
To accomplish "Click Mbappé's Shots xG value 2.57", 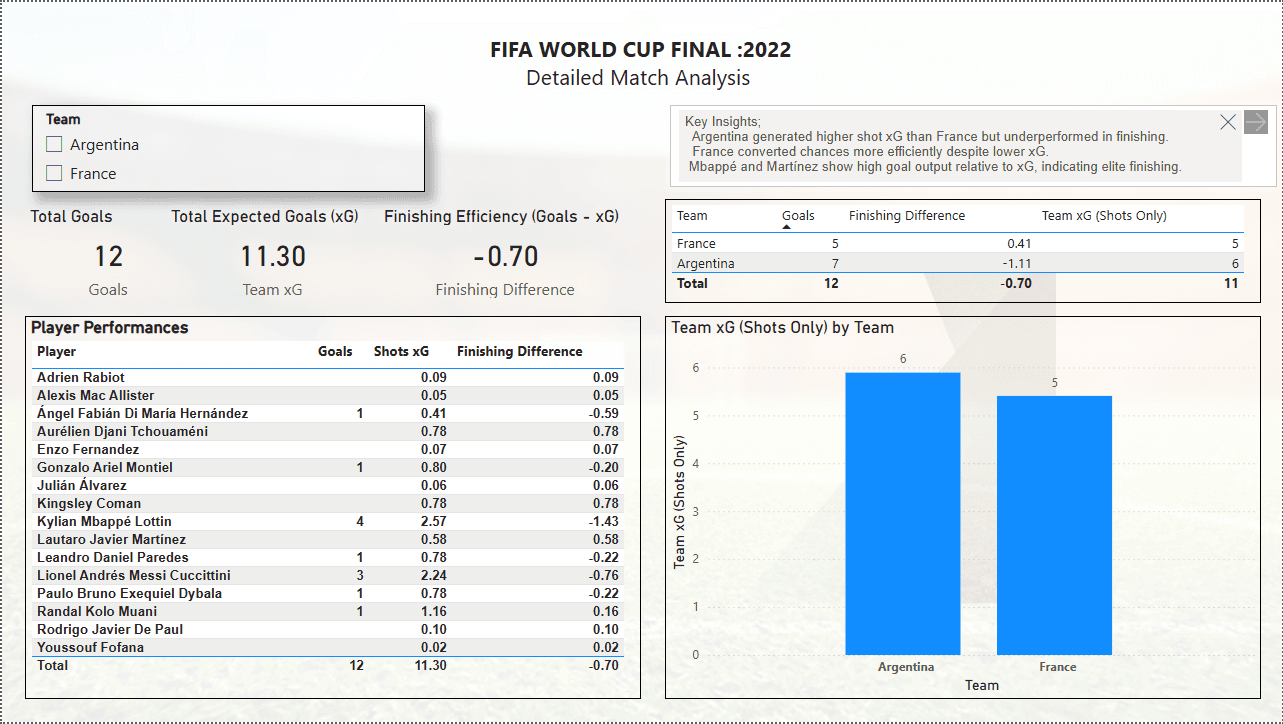I will [x=432, y=522].
